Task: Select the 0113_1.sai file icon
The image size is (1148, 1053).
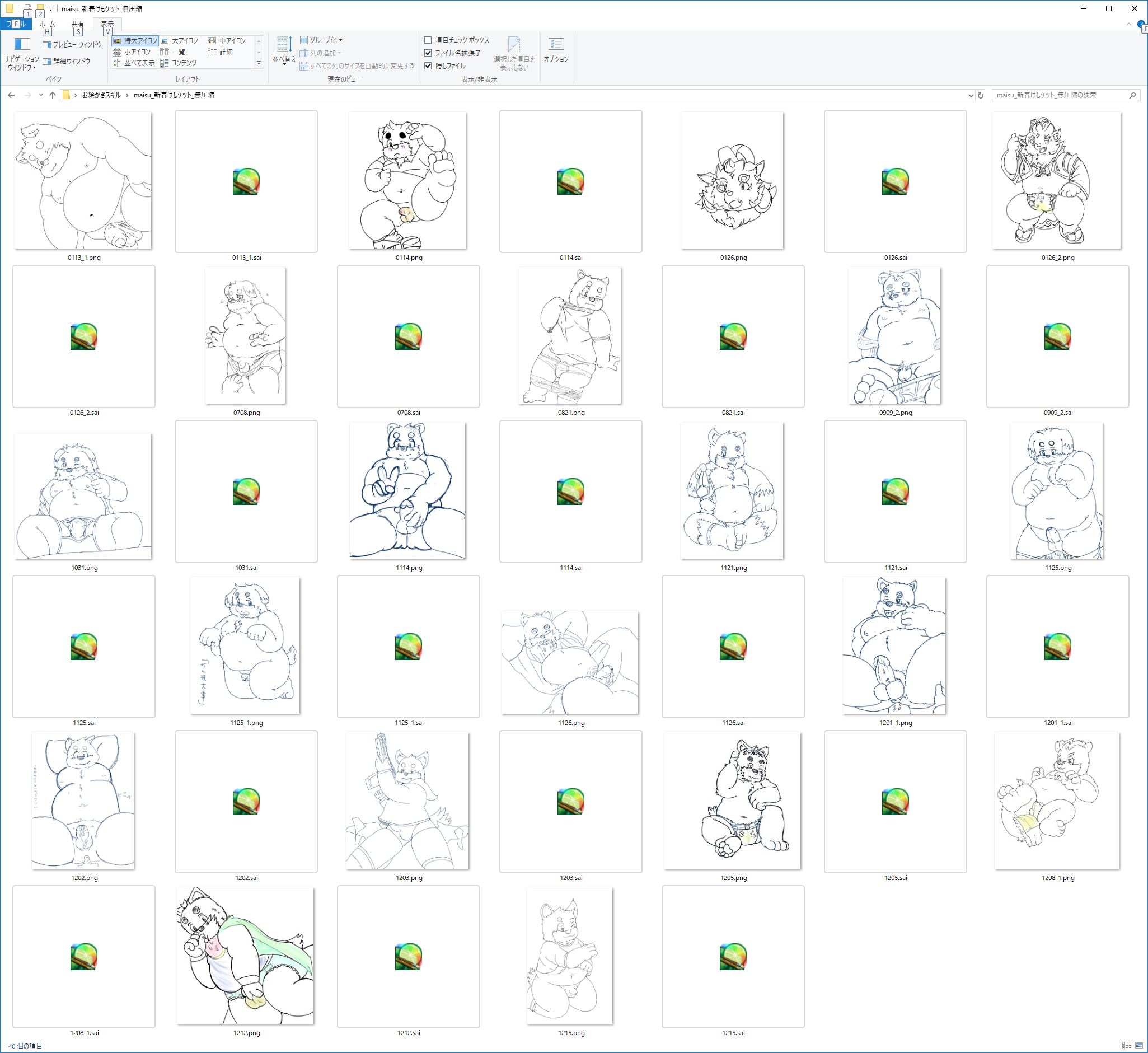Action: 246,181
